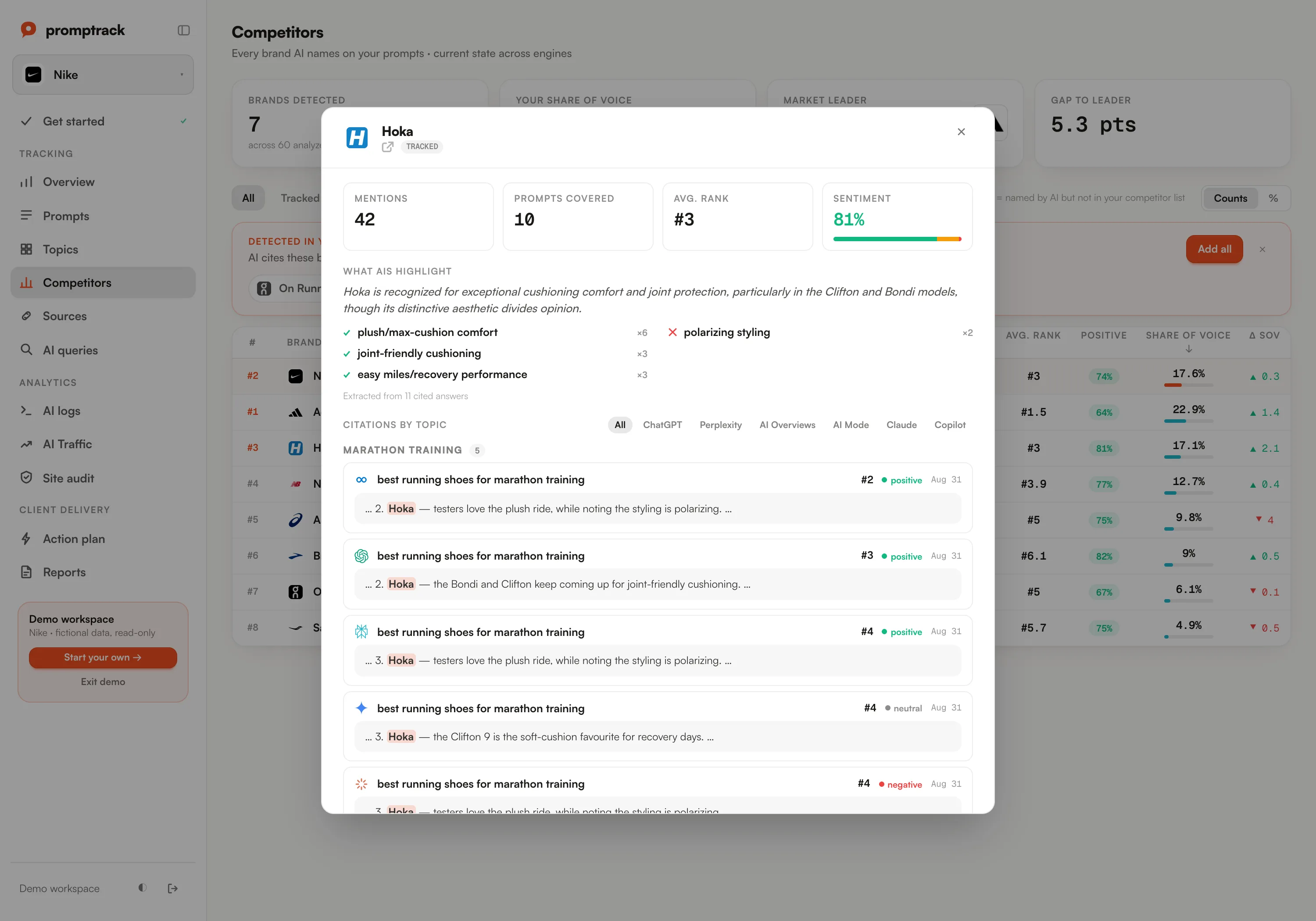Click the AI queries search icon
1316x921 pixels.
26,350
